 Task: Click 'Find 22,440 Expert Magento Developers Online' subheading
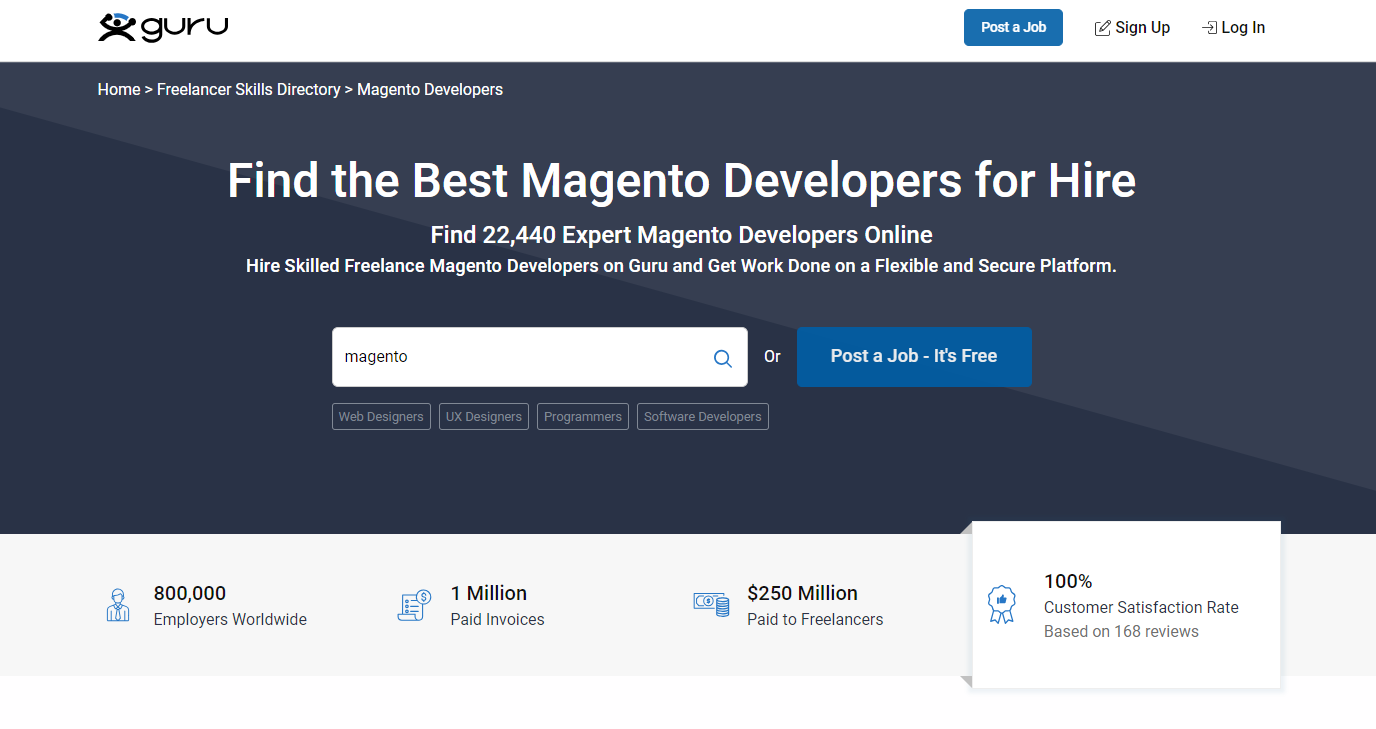681,235
